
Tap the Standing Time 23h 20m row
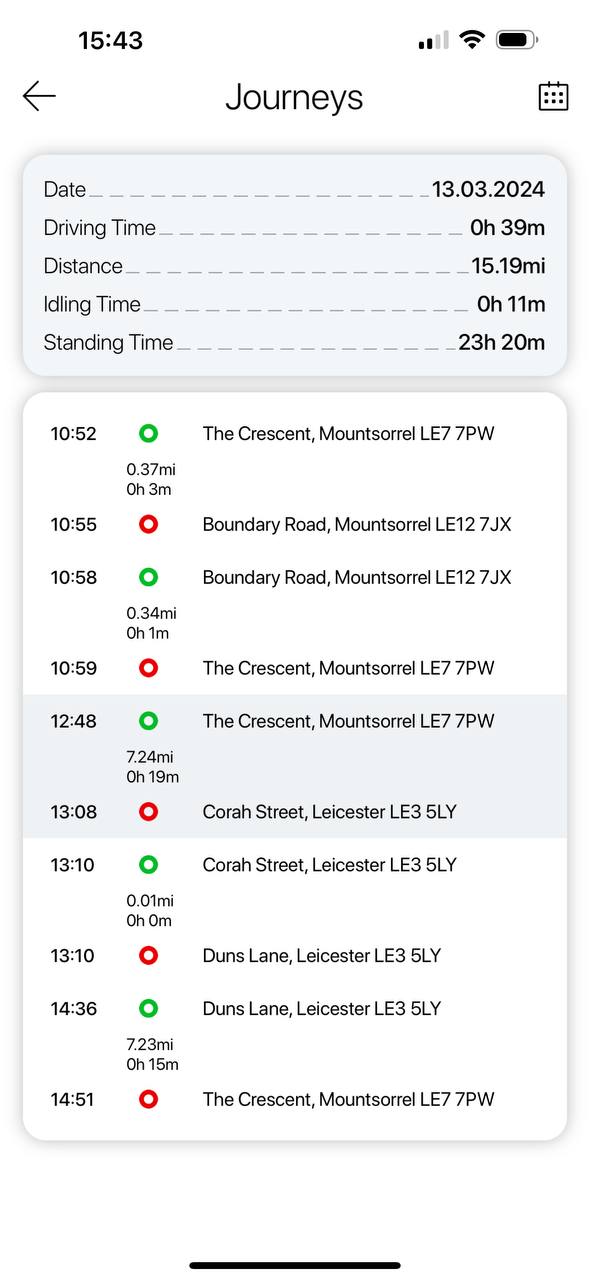295,342
